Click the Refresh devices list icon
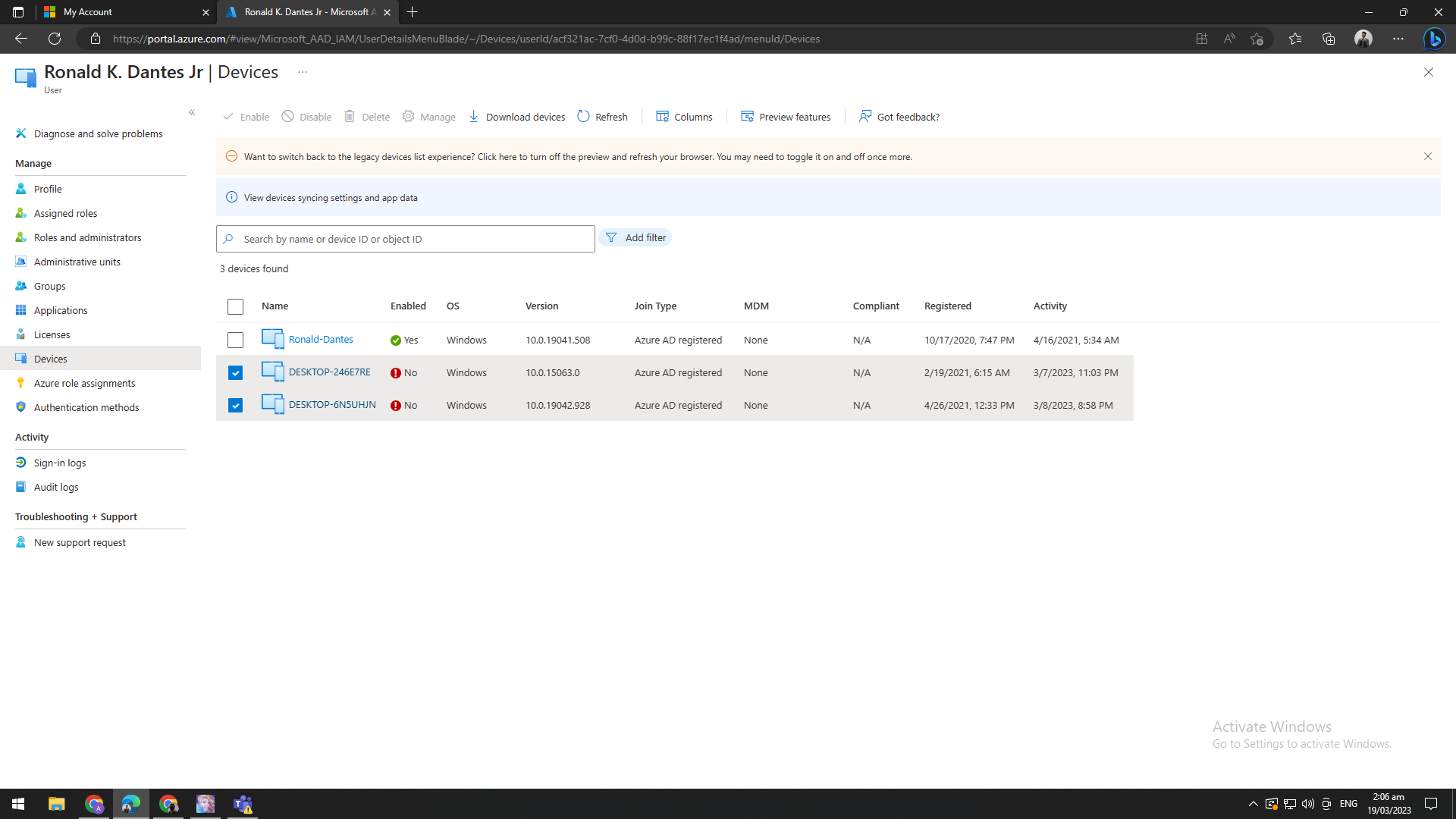The image size is (1456, 819). click(583, 117)
